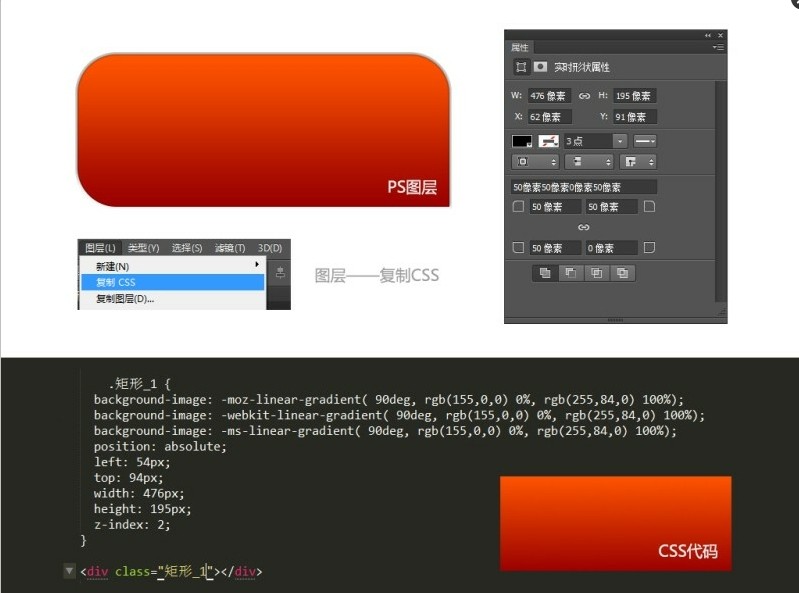Click the W field showing 476 像素

[549, 96]
